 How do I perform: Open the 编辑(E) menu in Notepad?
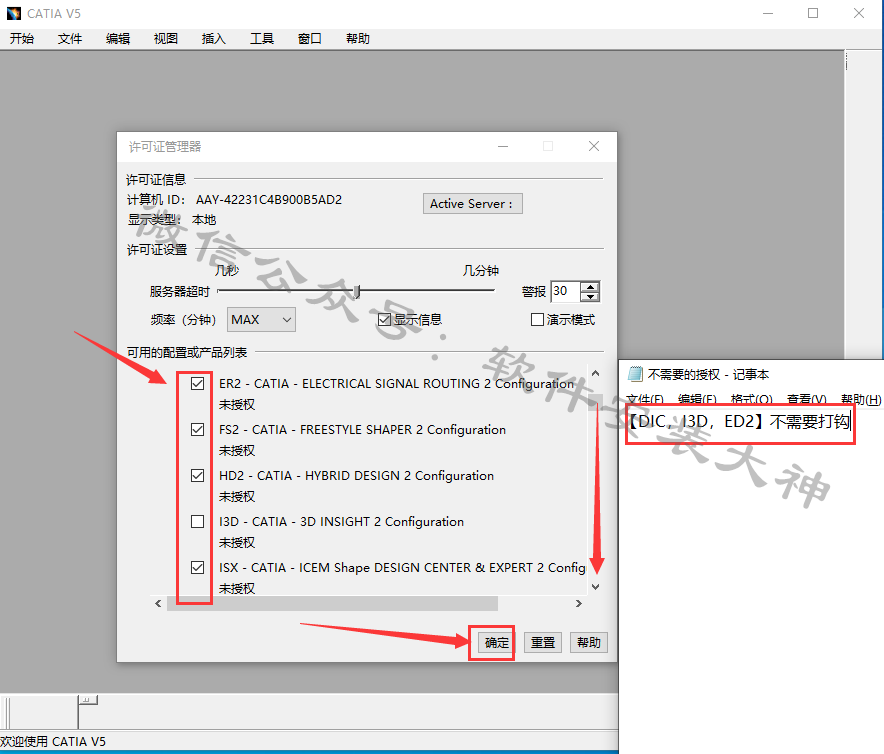pyautogui.click(x=697, y=399)
